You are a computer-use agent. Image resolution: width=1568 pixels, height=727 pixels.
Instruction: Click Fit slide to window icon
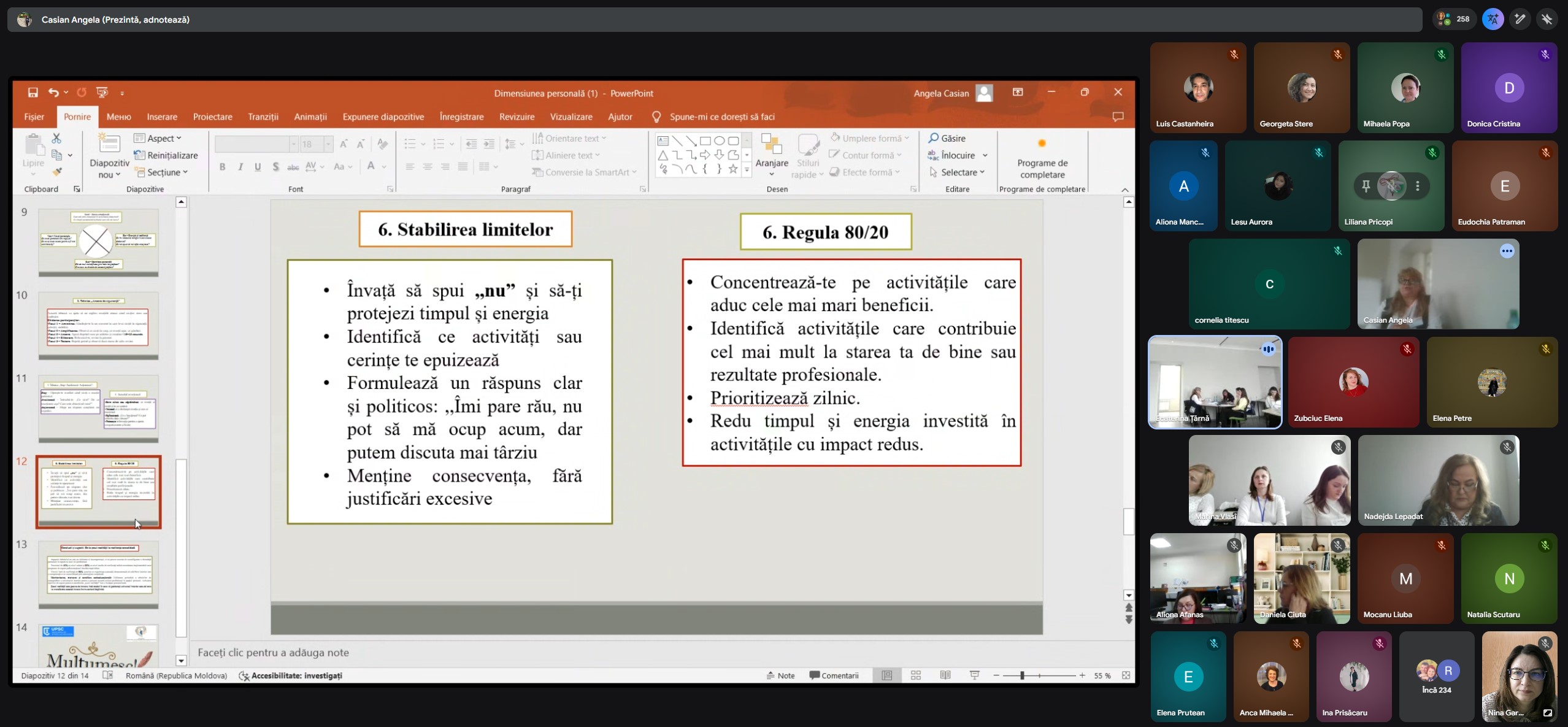(1126, 675)
